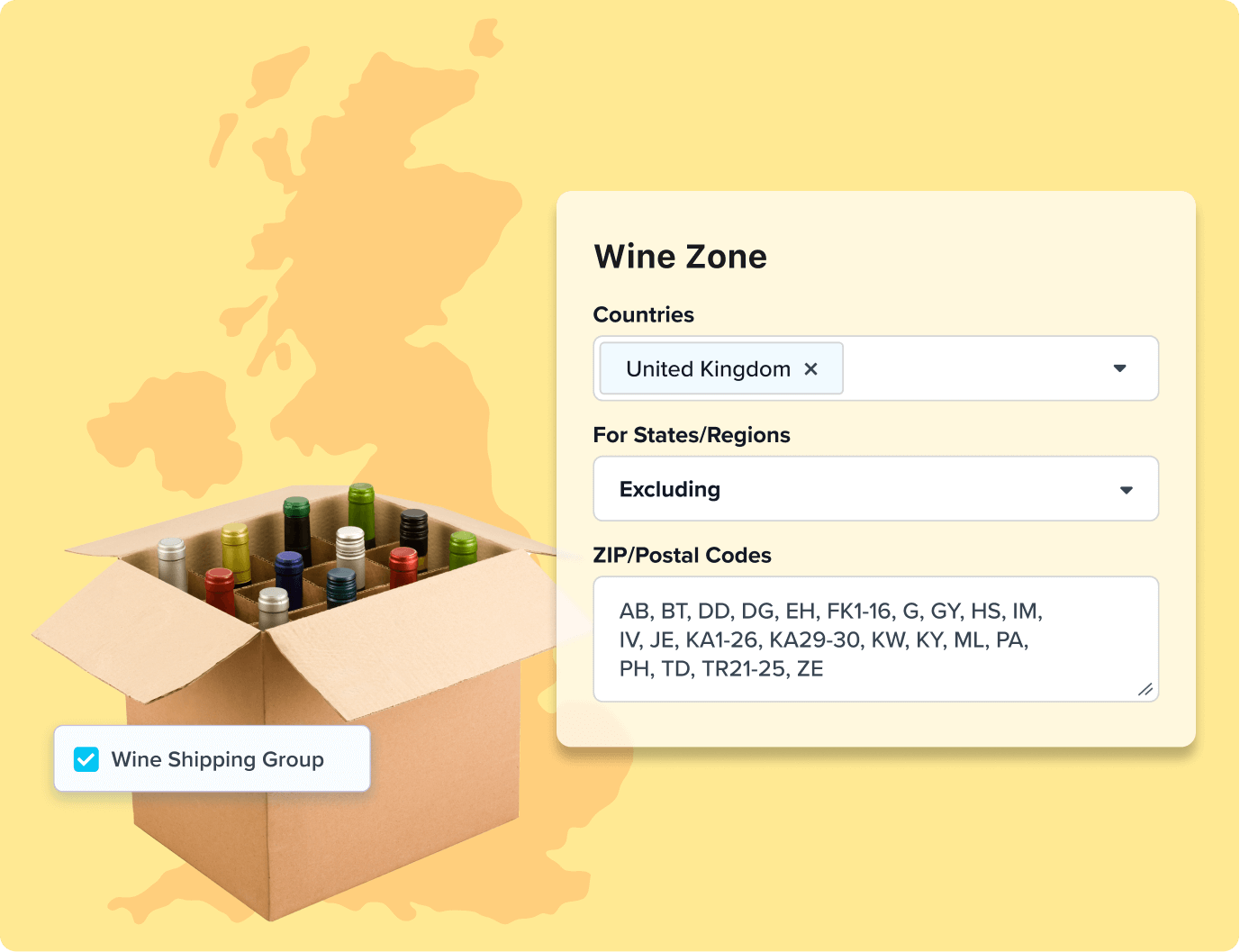Screen dimensions: 1240x952
Task: Click the resize handle on ZIP codes field
Action: (1145, 690)
